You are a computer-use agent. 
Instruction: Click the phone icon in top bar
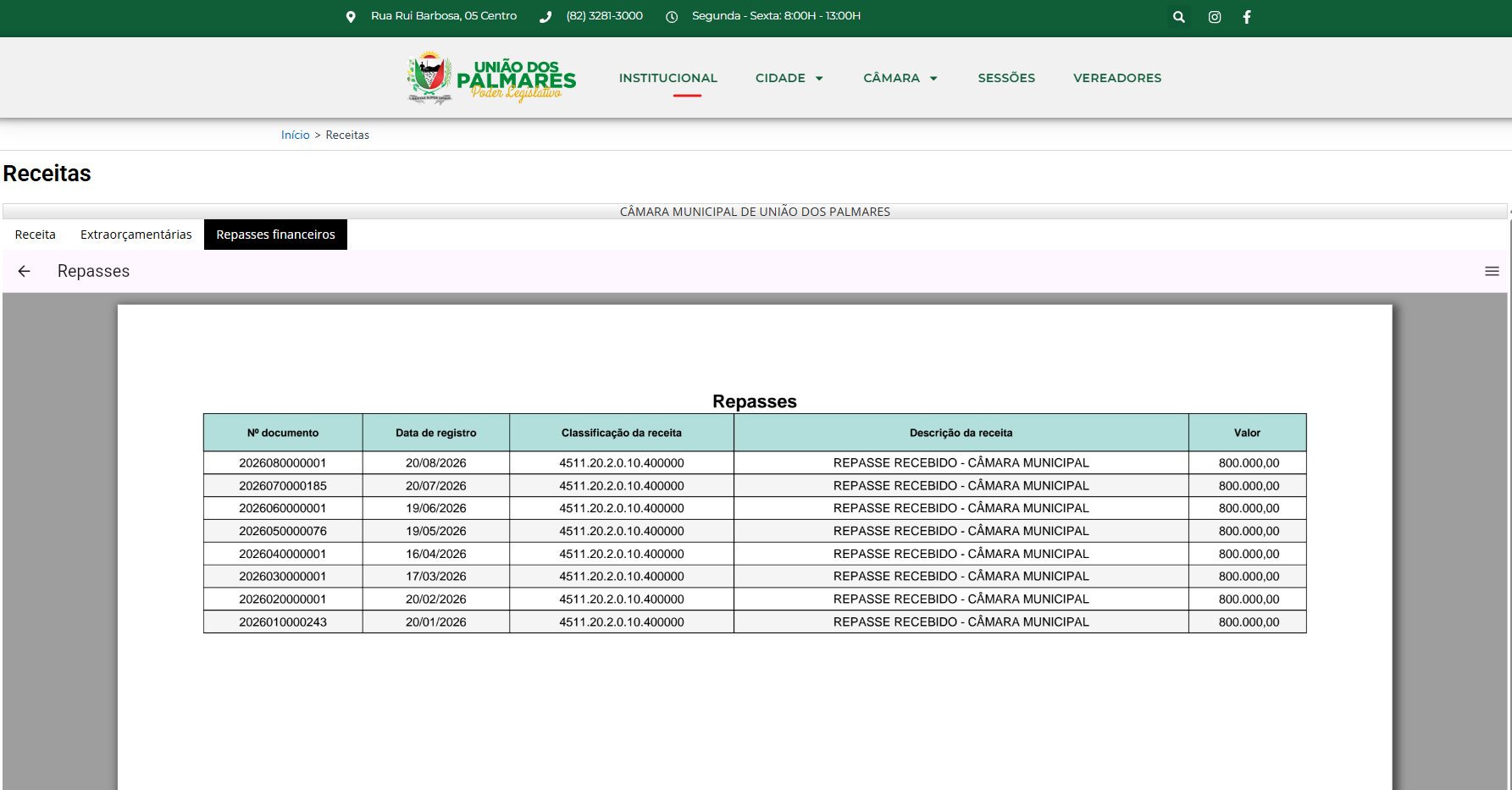click(x=546, y=17)
